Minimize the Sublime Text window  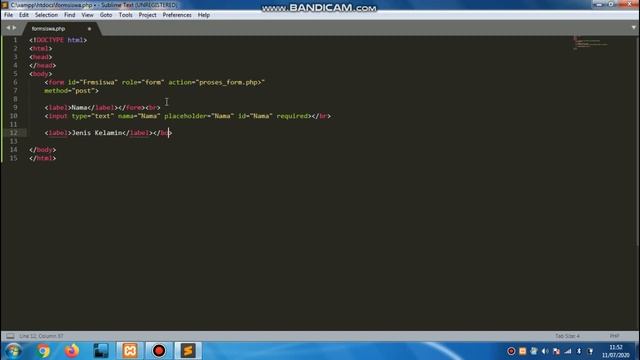(x=599, y=4)
